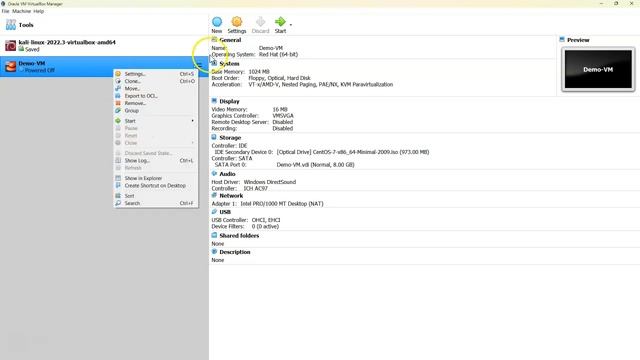The image size is (640, 360).
Task: Choose Show in Explorer menu entry
Action: [x=156, y=178]
